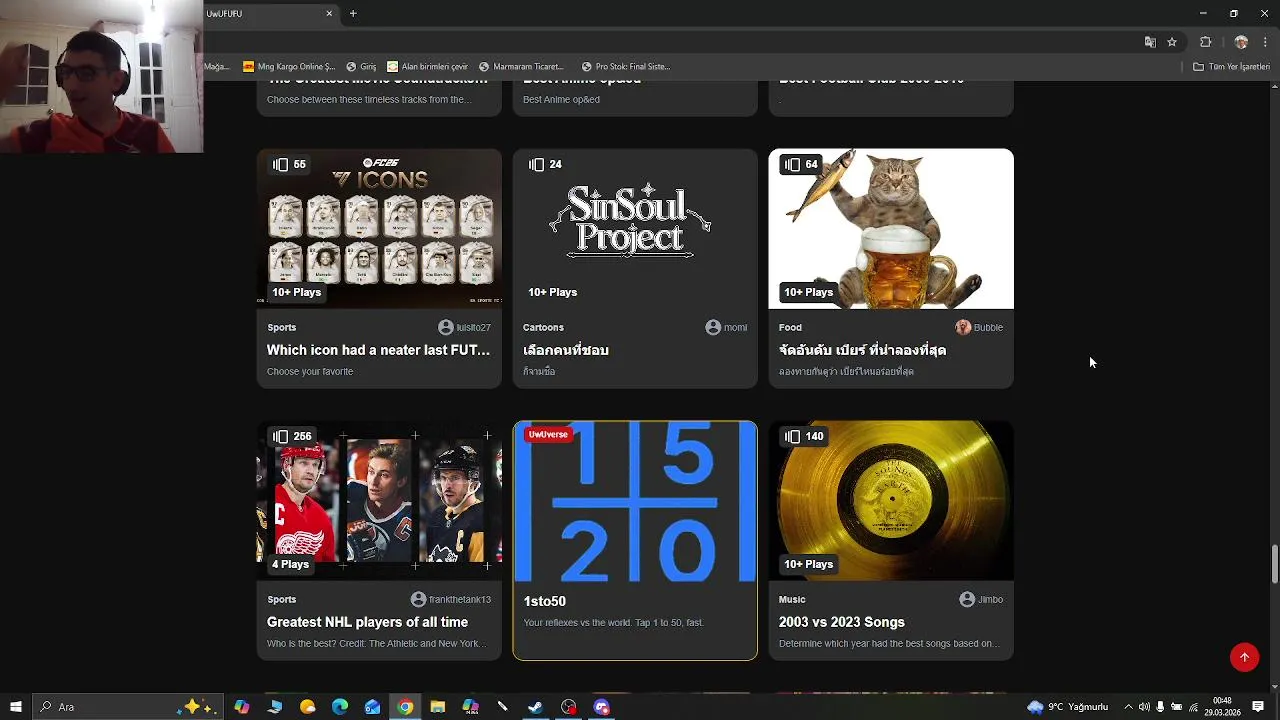Image resolution: width=1280 pixels, height=720 pixels.
Task: Open the taskbar clock showing 00:48
Action: click(1222, 707)
